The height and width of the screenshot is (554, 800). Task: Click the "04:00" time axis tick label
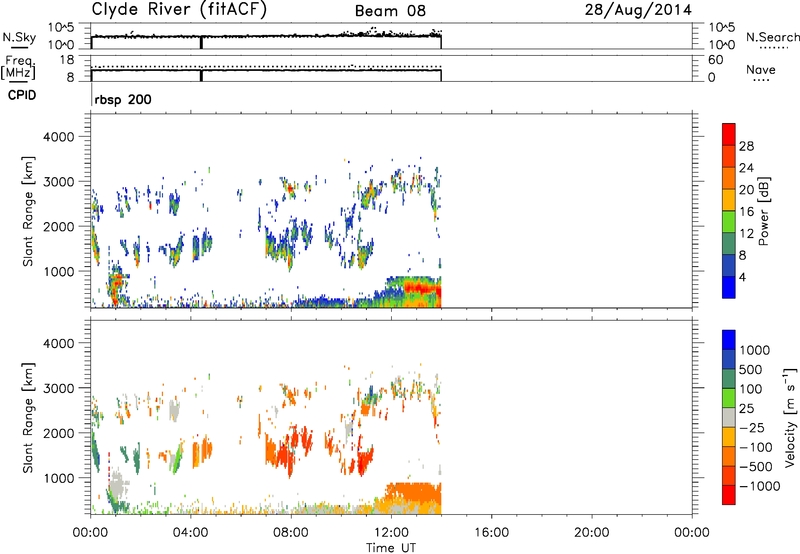click(x=190, y=533)
